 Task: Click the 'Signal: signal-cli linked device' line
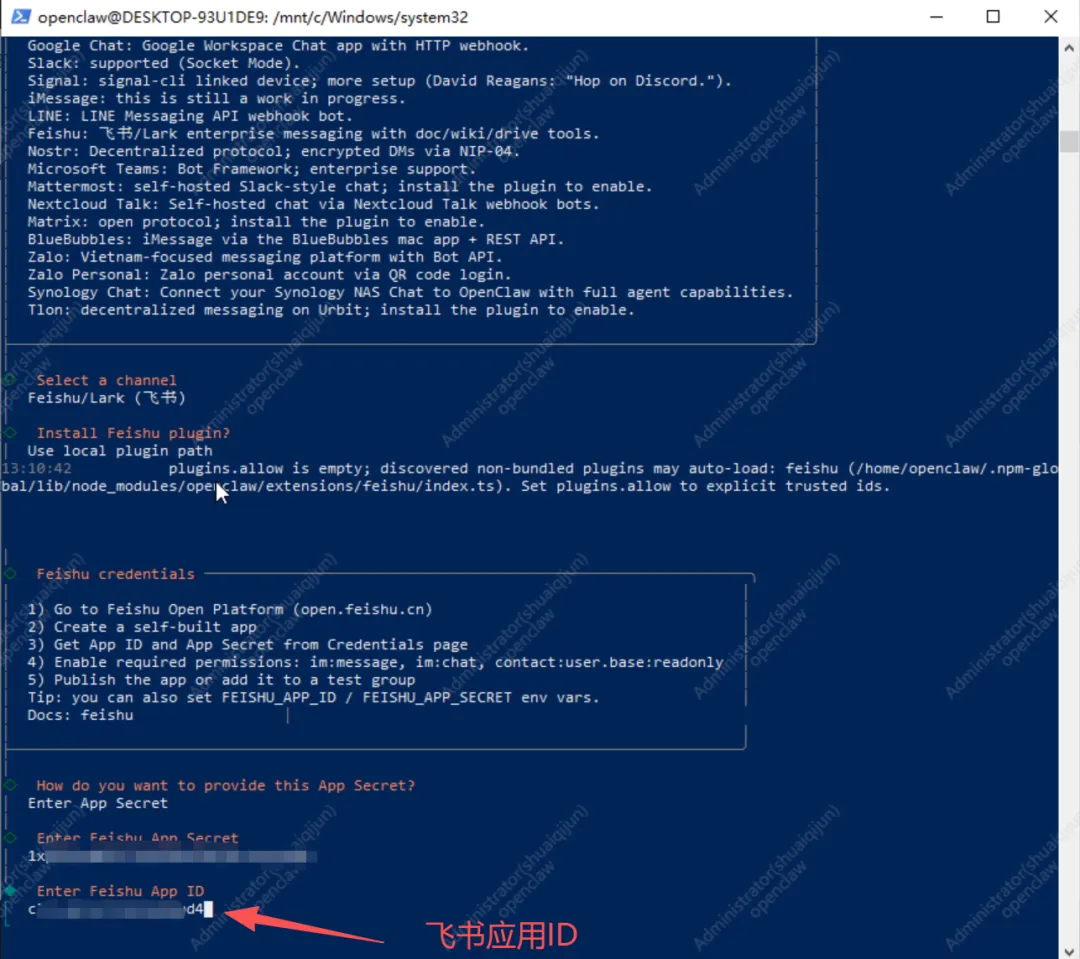click(380, 81)
